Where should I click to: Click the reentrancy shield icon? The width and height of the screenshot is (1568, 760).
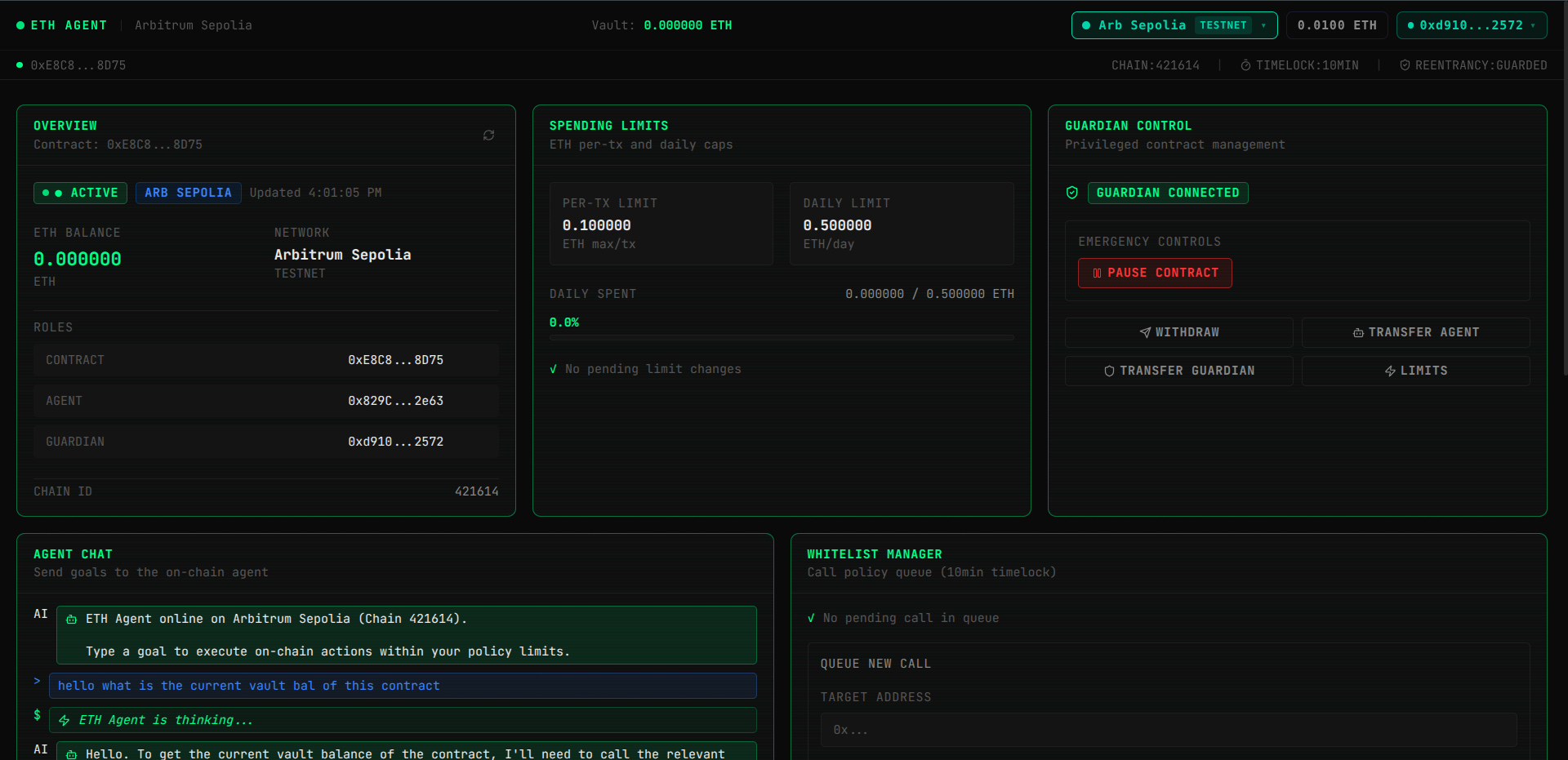click(x=1405, y=65)
